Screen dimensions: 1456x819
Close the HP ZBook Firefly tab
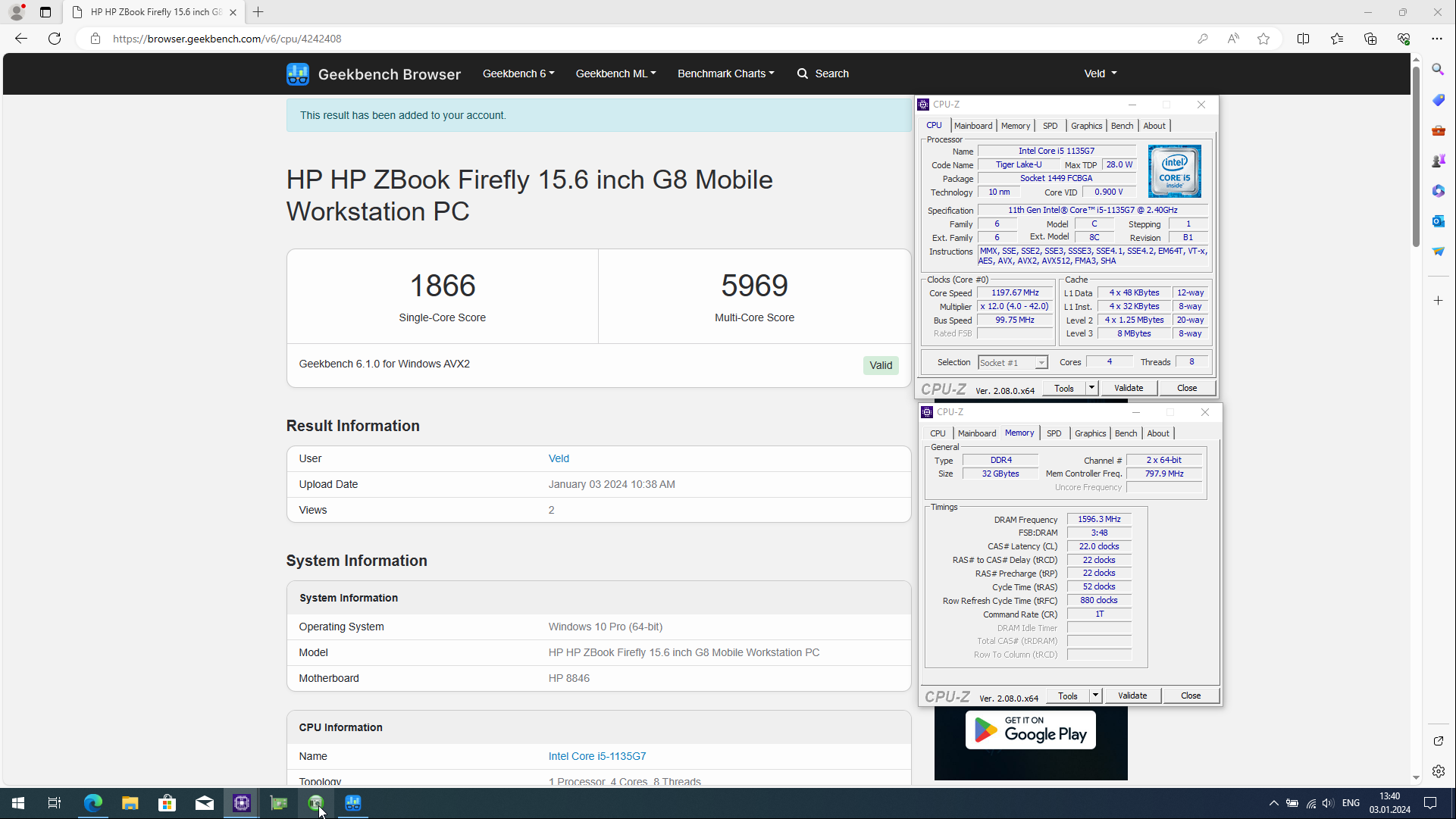(233, 12)
